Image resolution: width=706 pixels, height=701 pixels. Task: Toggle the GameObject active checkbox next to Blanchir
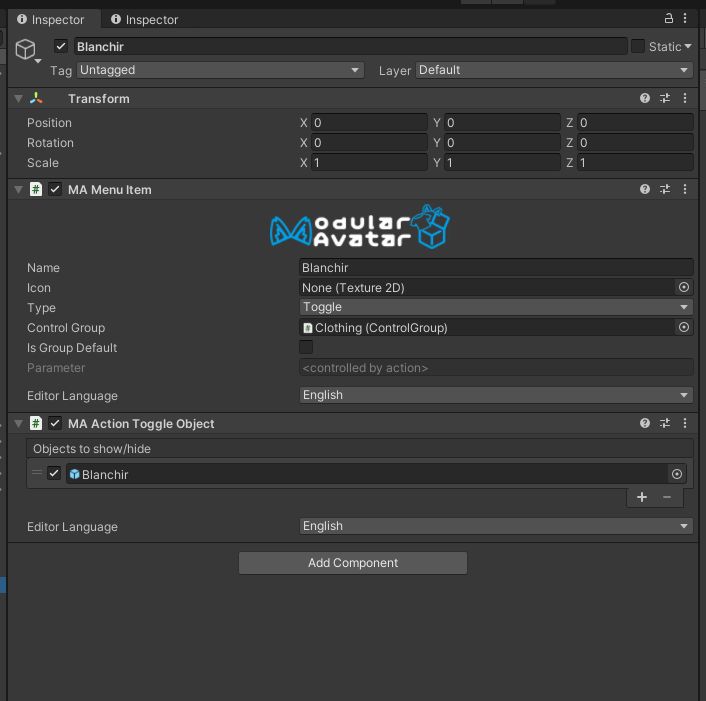tap(61, 46)
